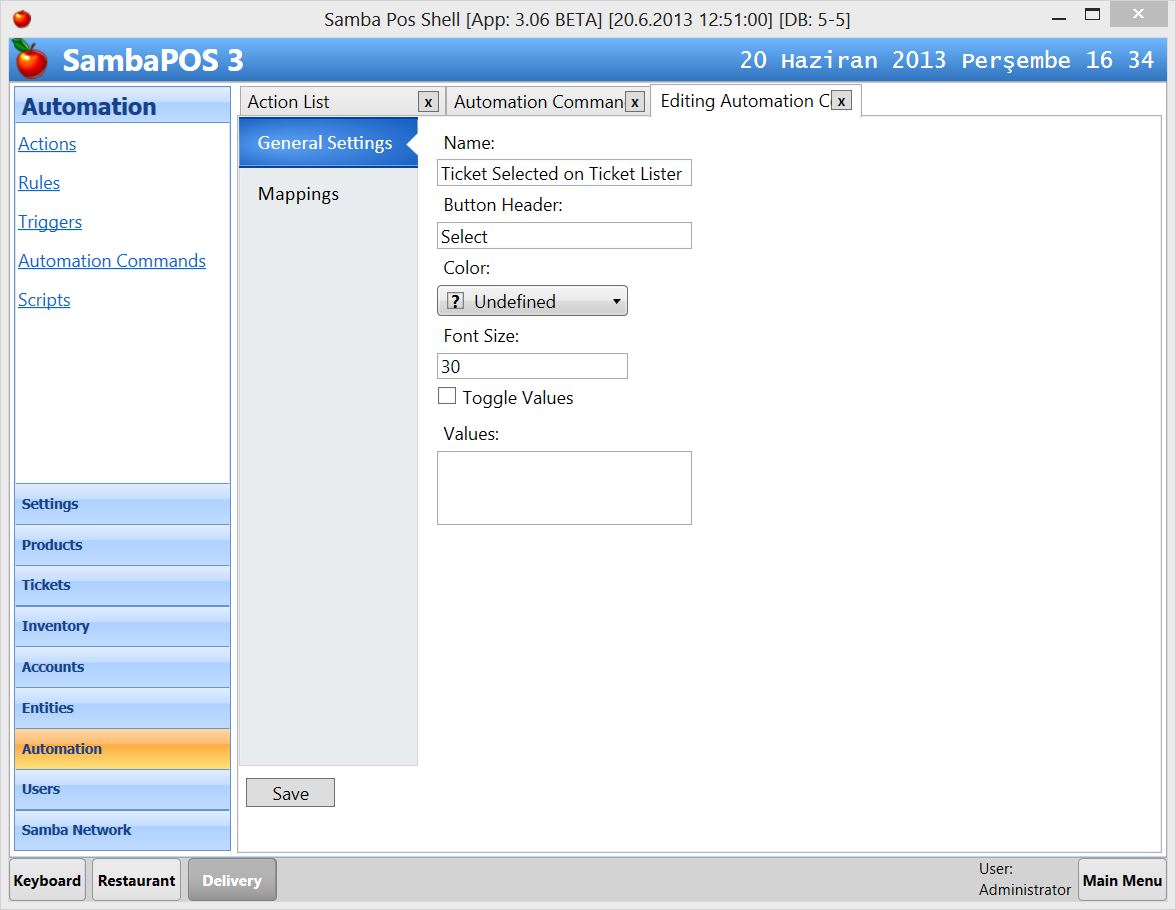Click the SambaPOS apple logo
1176x910 pixels.
[28, 60]
